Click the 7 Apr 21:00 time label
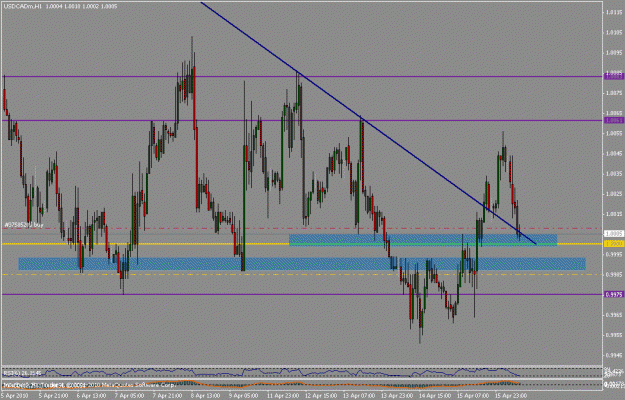Image resolution: width=625 pixels, height=400 pixels. tap(167, 396)
